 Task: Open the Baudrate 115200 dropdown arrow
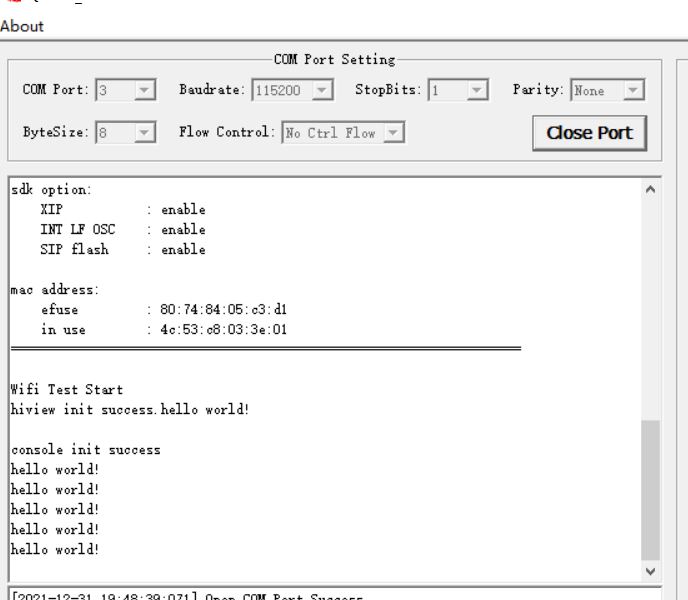click(x=322, y=90)
